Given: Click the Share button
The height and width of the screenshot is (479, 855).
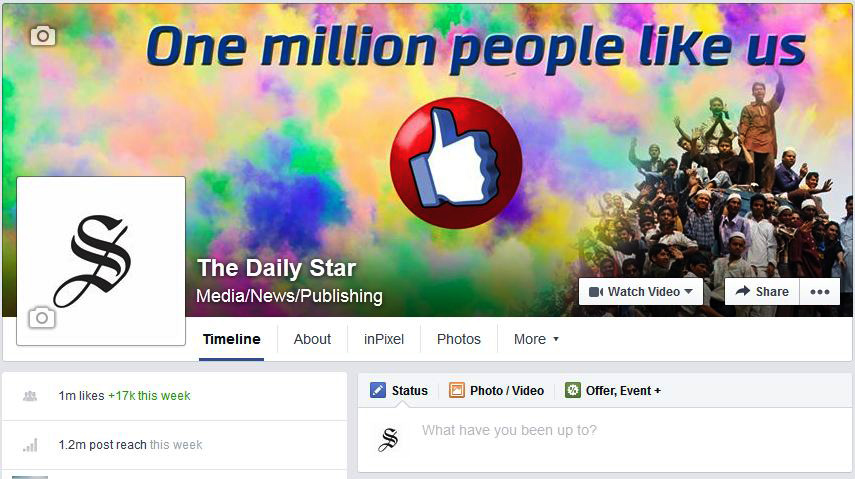Looking at the screenshot, I should click(x=762, y=292).
